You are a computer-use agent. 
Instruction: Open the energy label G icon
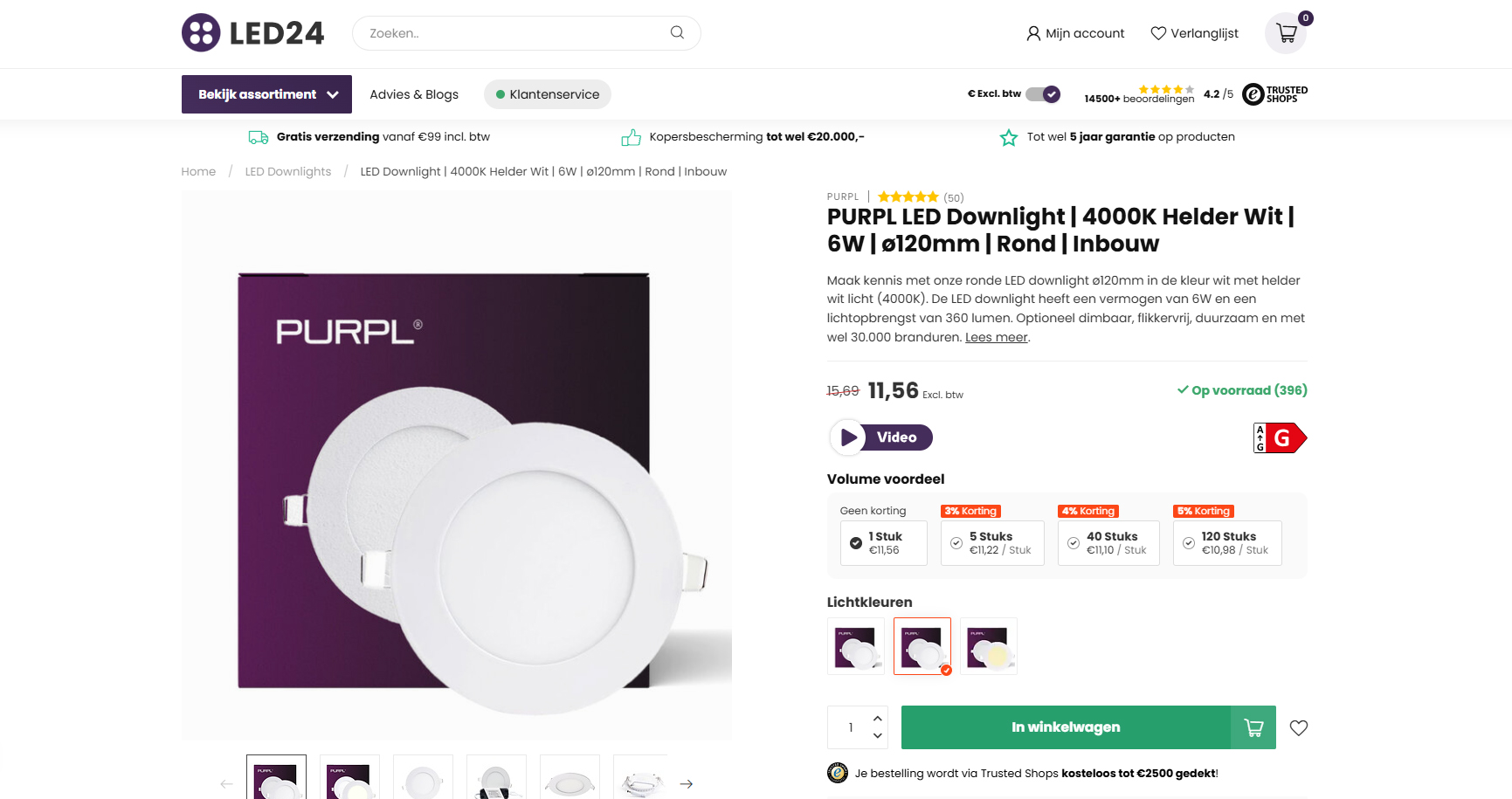point(1280,437)
